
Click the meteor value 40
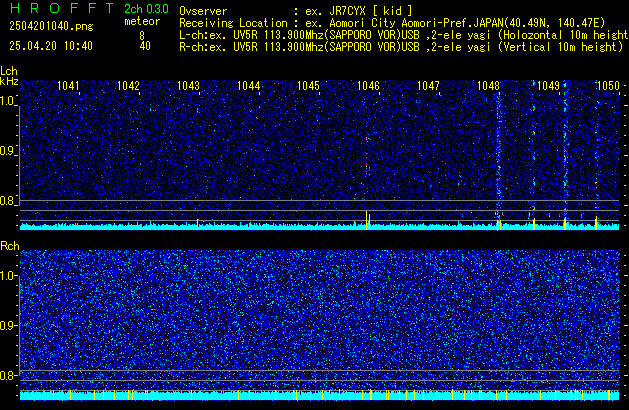click(145, 46)
